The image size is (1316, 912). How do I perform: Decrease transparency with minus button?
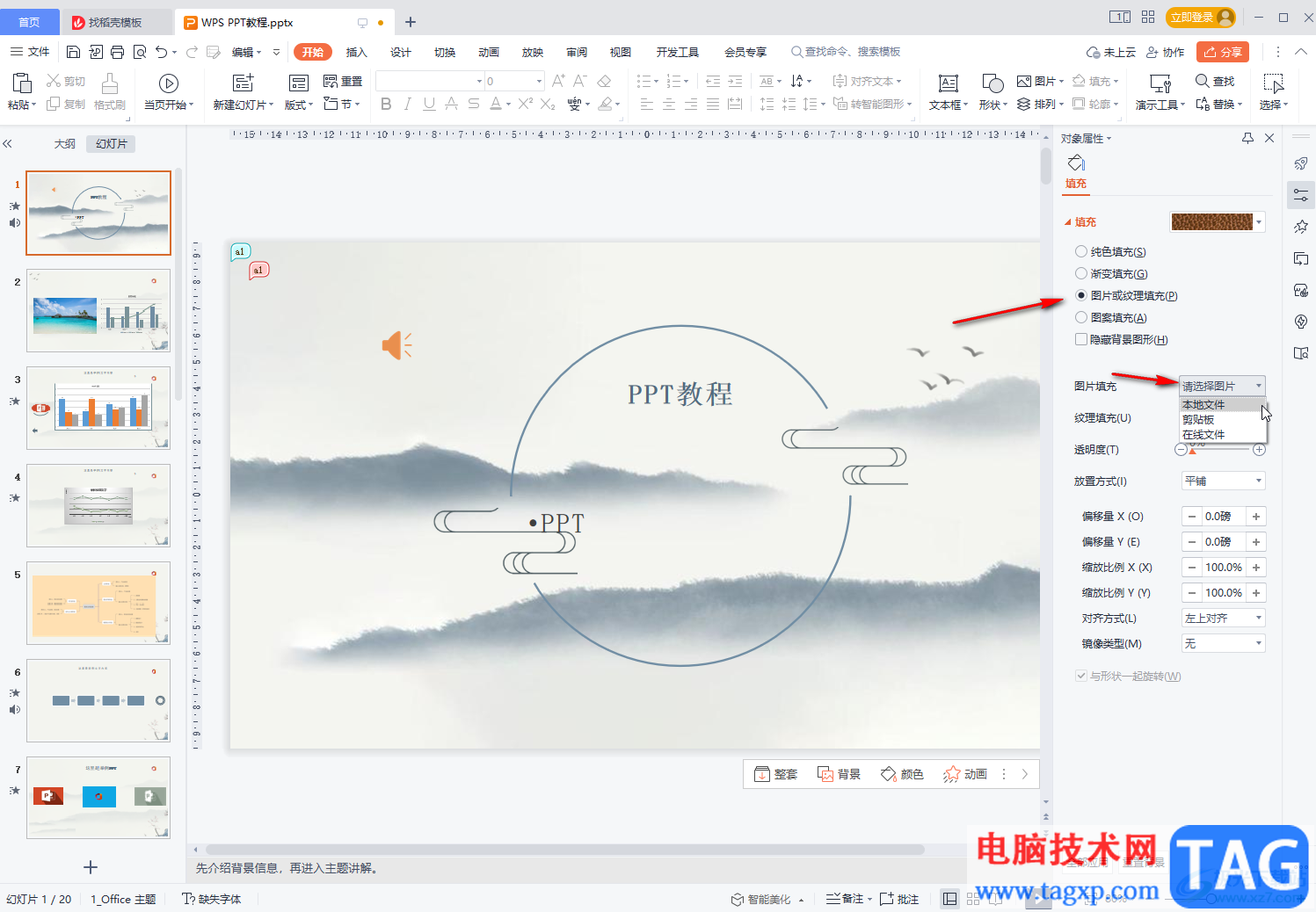click(1181, 449)
